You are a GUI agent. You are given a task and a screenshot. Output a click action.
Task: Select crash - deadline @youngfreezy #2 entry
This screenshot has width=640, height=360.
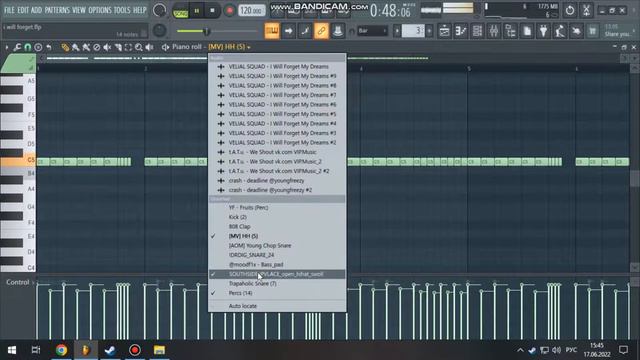(277, 190)
